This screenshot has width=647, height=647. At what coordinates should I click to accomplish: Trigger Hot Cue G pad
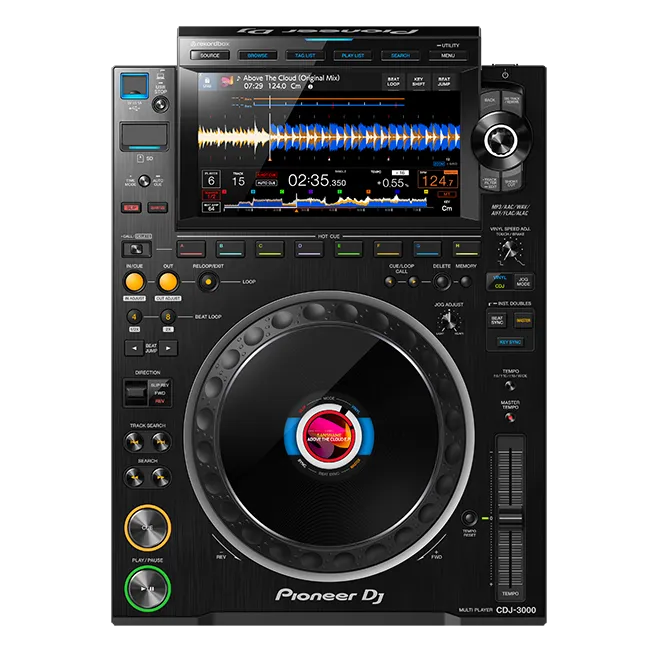click(427, 249)
